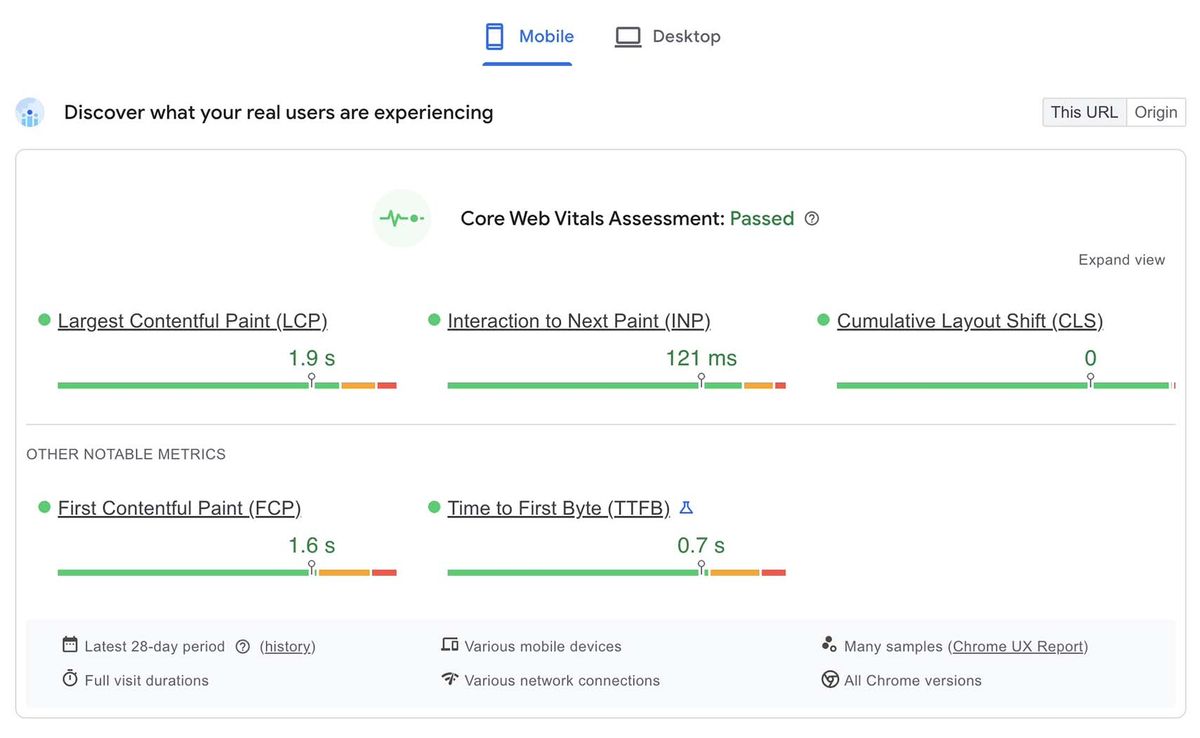1200x738 pixels.
Task: Click Expand view to show metric details
Action: pos(1121,259)
